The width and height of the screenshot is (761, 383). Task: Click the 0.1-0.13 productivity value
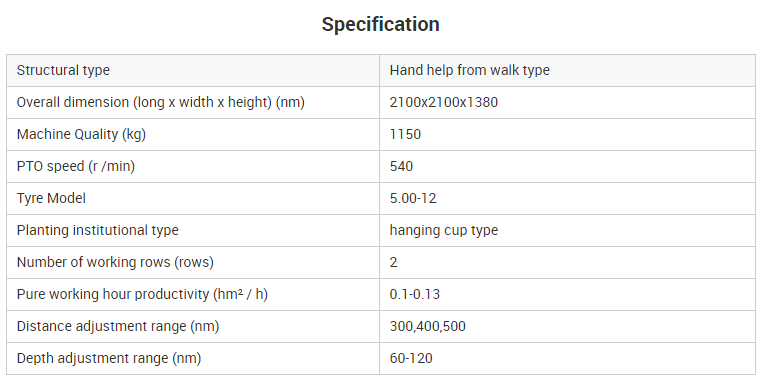coord(414,294)
